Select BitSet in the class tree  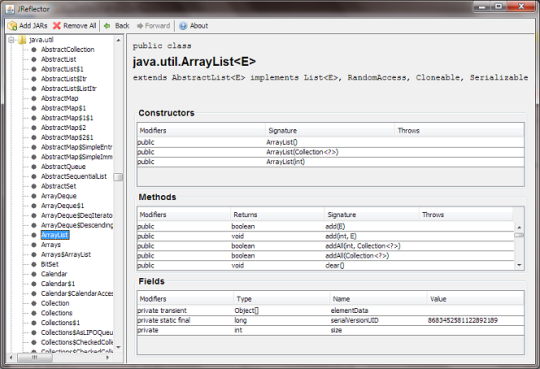(x=50, y=264)
